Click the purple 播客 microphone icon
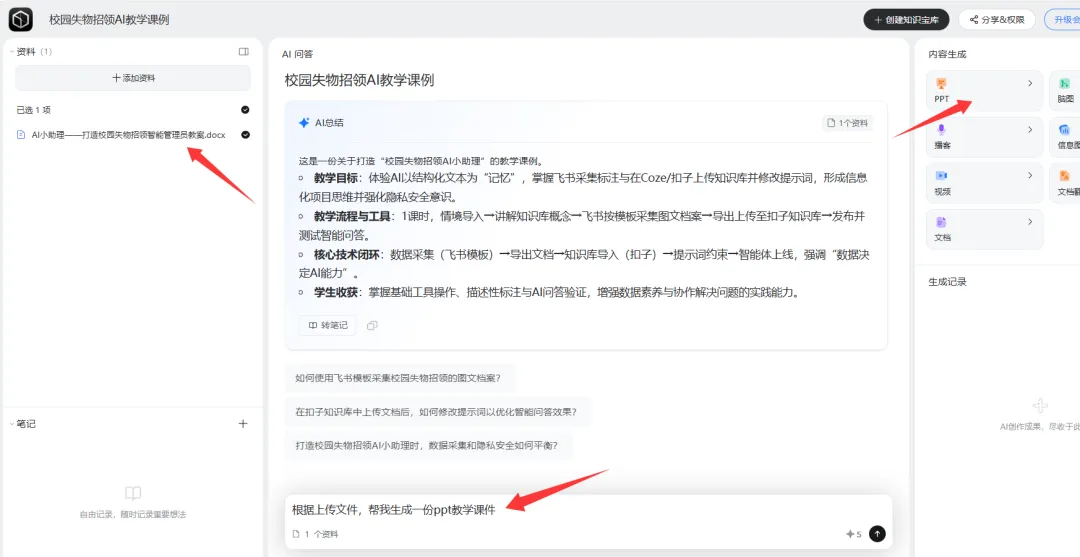 [942, 129]
